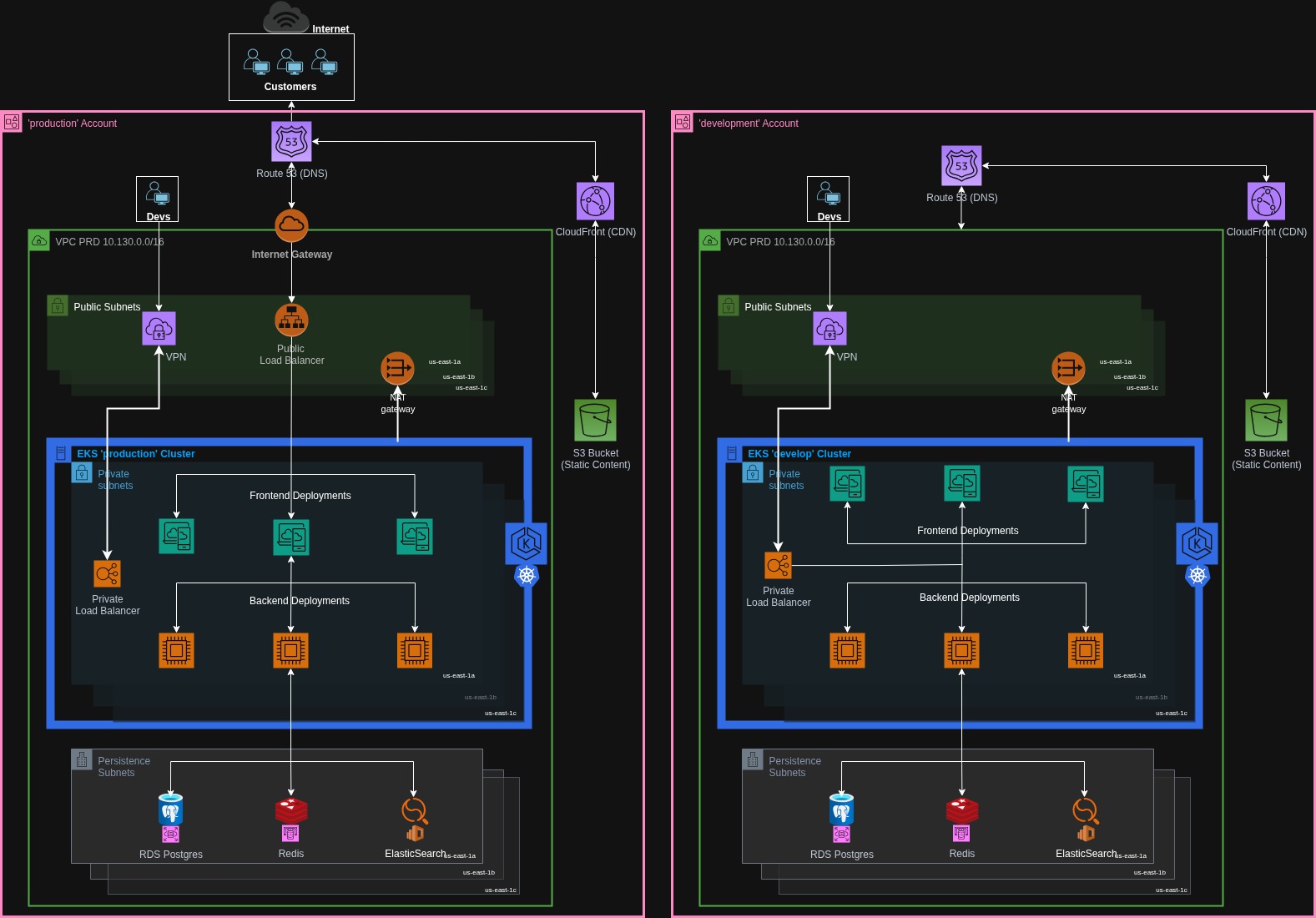Click the Persistence Subnets icon in development
This screenshot has height=918, width=1316.
753,759
